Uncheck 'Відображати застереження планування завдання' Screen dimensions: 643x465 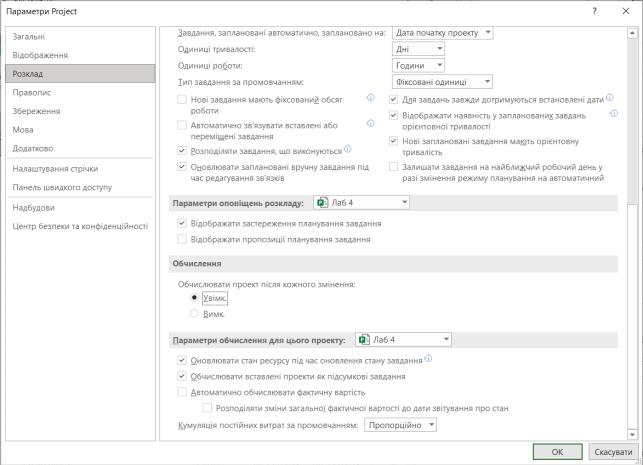[182, 223]
